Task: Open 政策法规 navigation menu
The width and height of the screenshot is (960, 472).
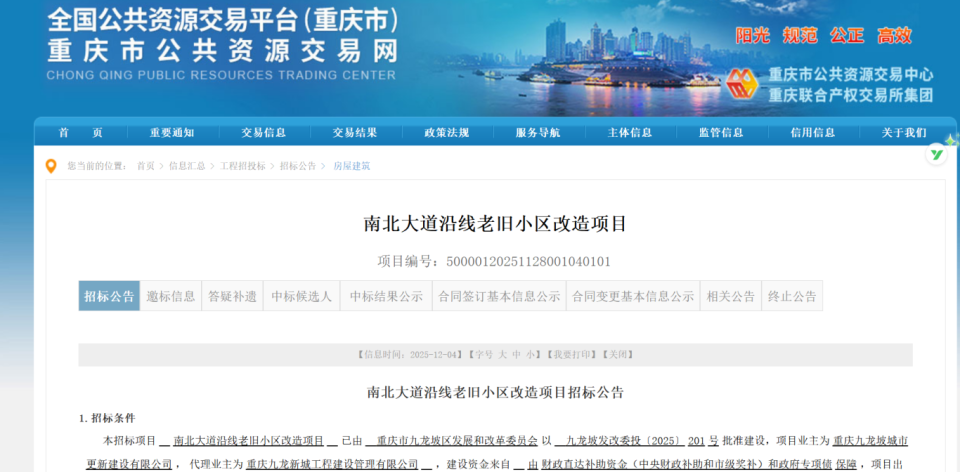Action: [447, 133]
